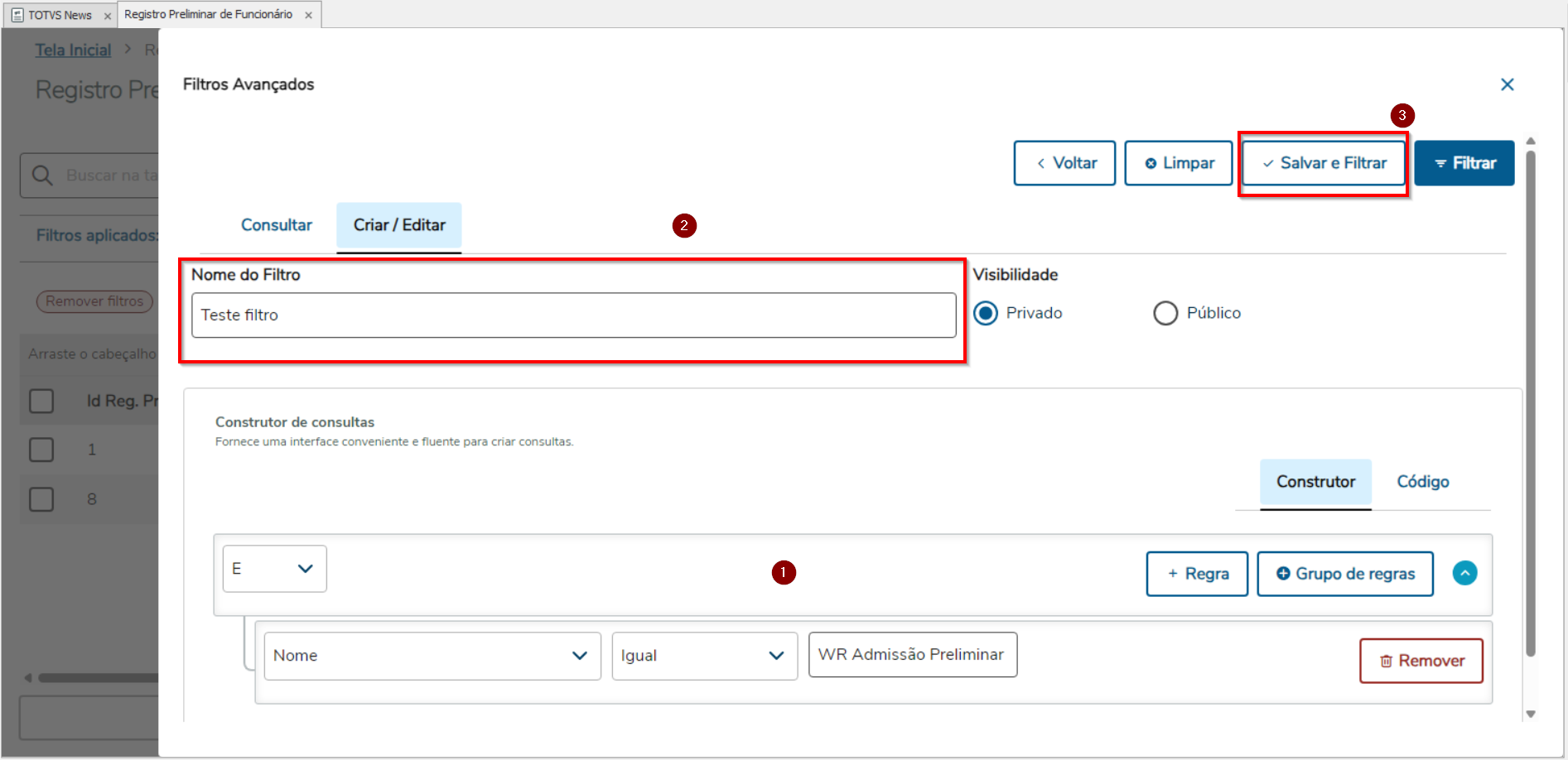Click the funnel icon on Filtrar
This screenshot has height=760, width=1568.
coord(1440,164)
